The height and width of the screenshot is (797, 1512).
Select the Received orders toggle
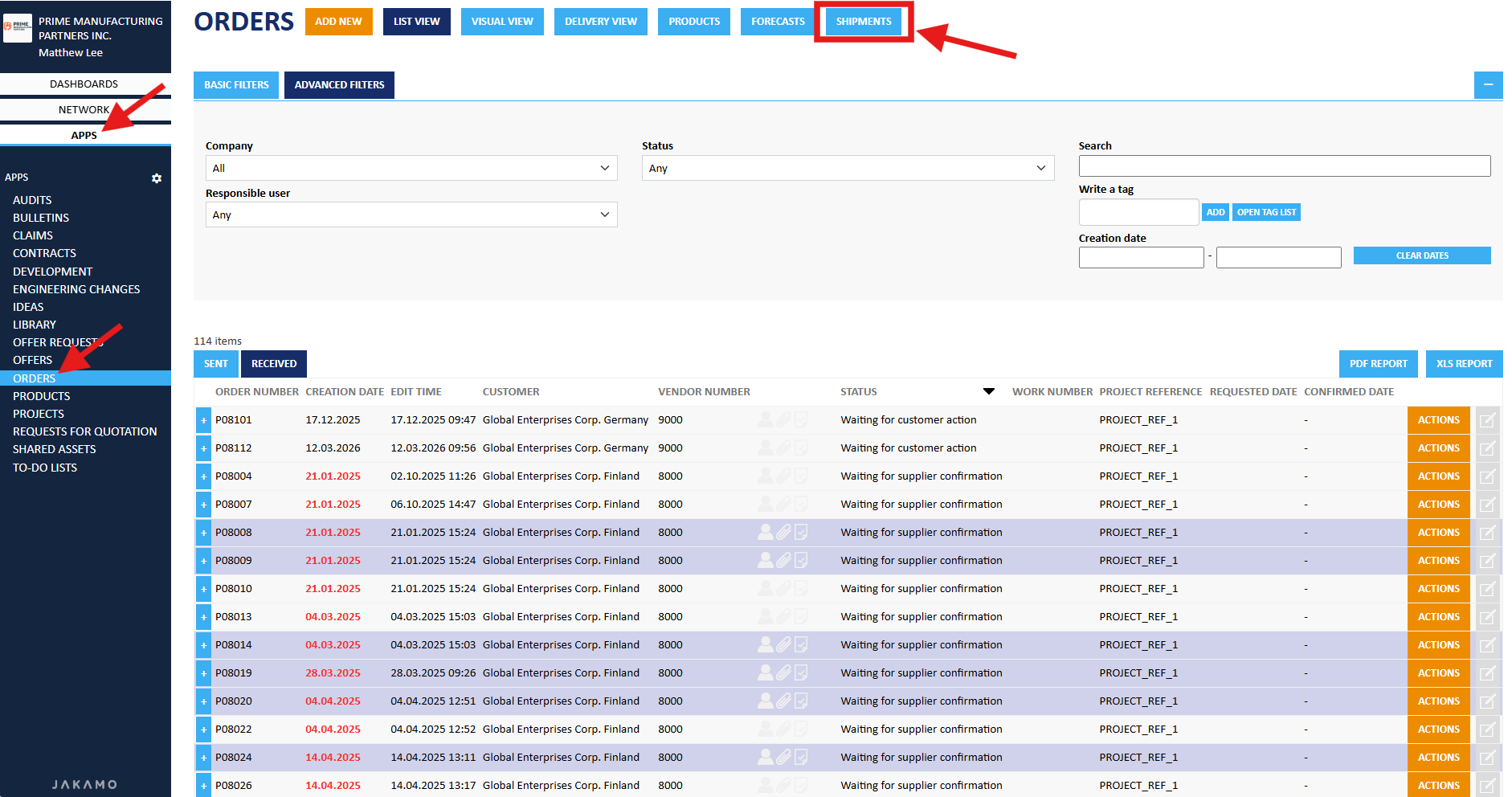274,364
